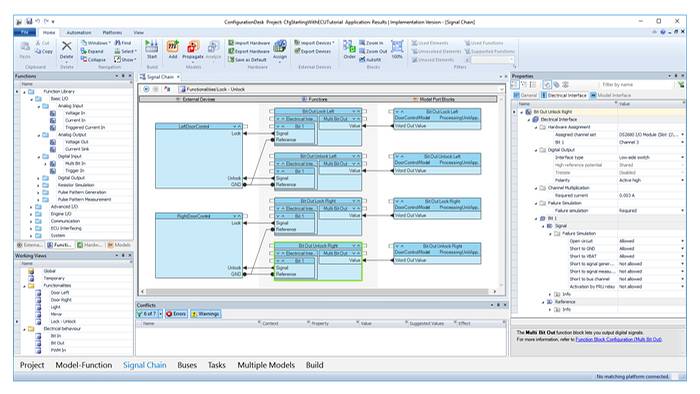This screenshot has width=700, height=394.
Task: Click the Propagate icon in Models group
Action: [193, 46]
